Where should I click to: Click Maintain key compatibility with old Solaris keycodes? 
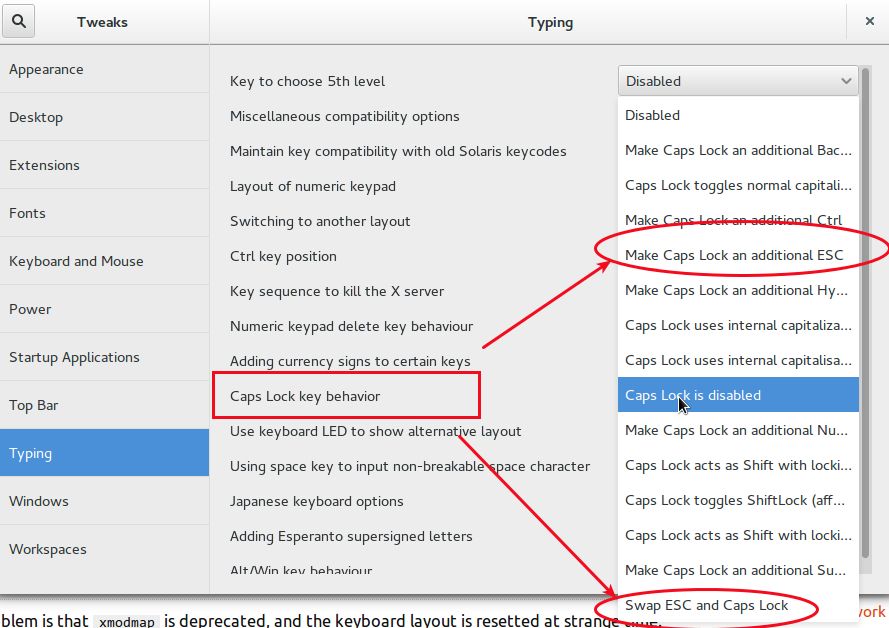click(x=398, y=151)
